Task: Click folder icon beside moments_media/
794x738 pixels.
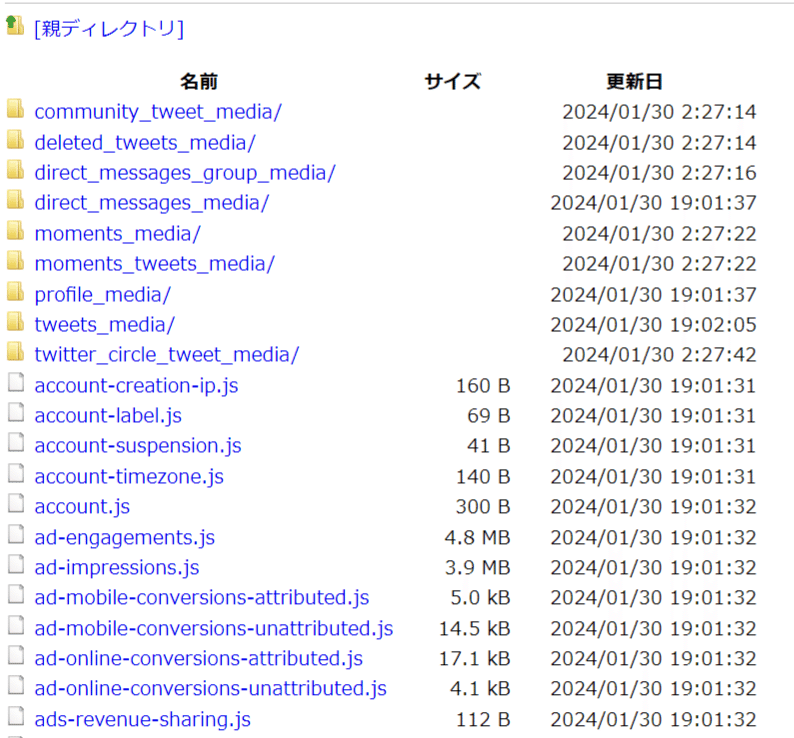Action: (15, 230)
